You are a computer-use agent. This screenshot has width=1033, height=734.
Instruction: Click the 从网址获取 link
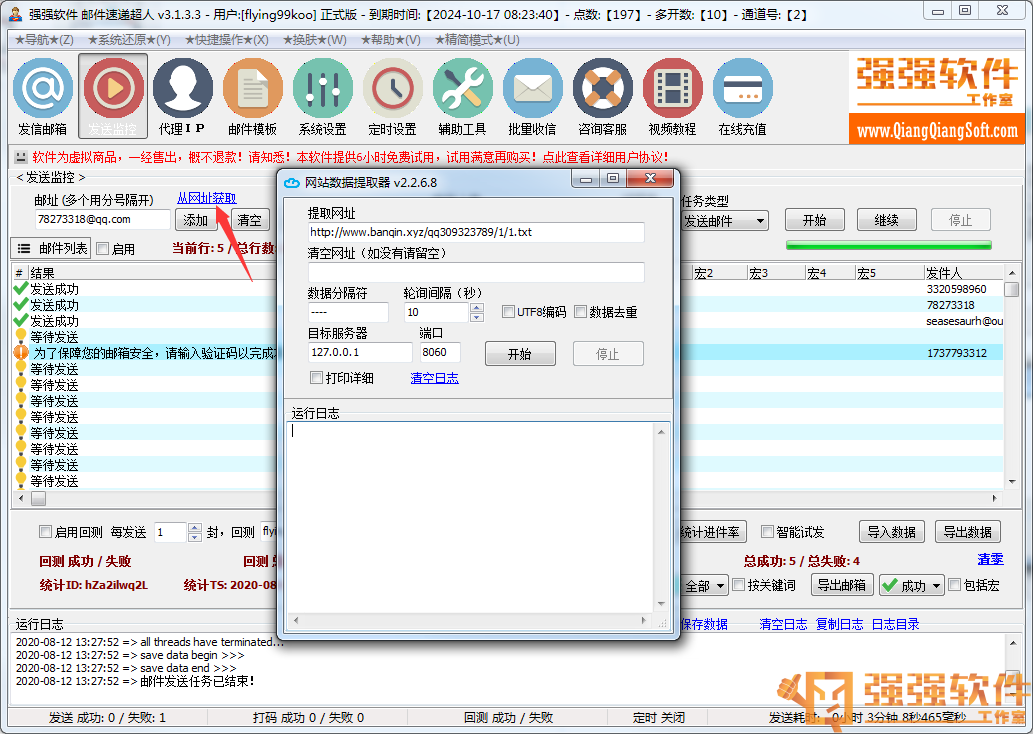pyautogui.click(x=206, y=198)
